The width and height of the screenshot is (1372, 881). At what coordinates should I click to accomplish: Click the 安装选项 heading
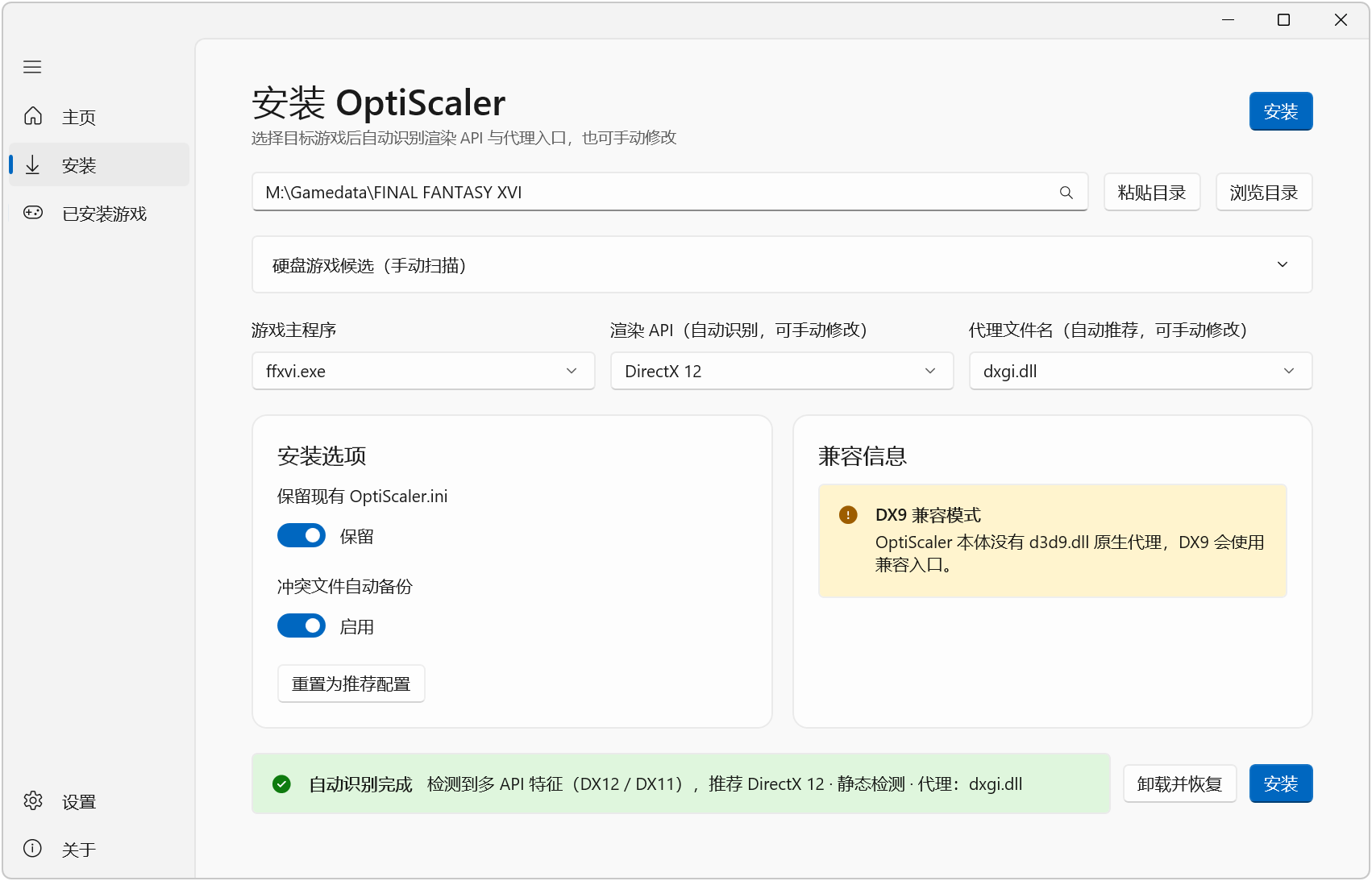pyautogui.click(x=322, y=456)
